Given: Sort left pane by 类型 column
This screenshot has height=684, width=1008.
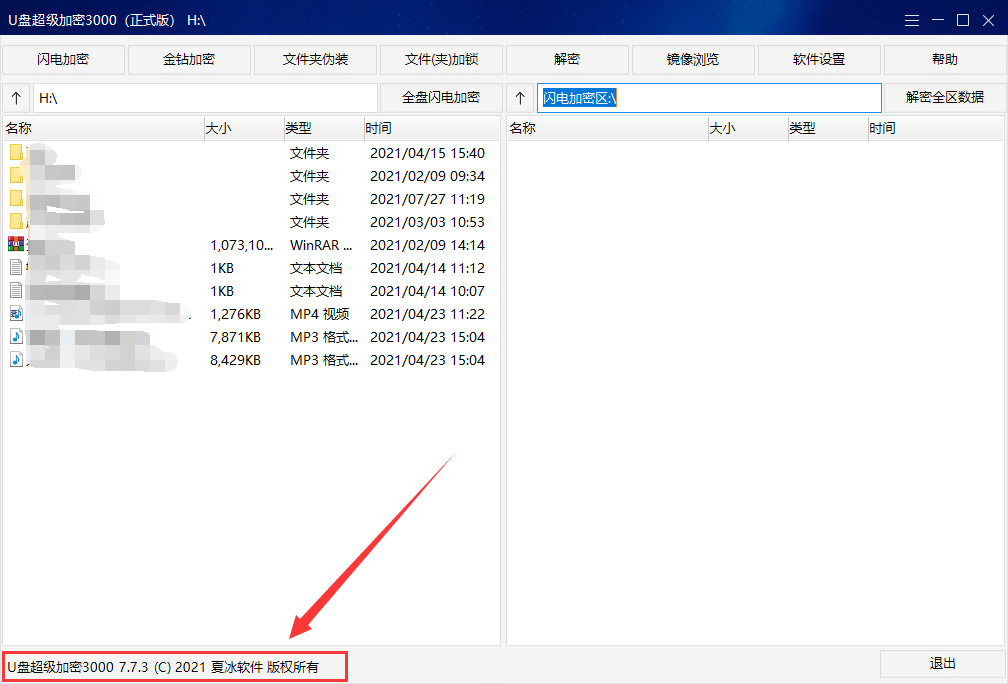Looking at the screenshot, I should (x=324, y=128).
